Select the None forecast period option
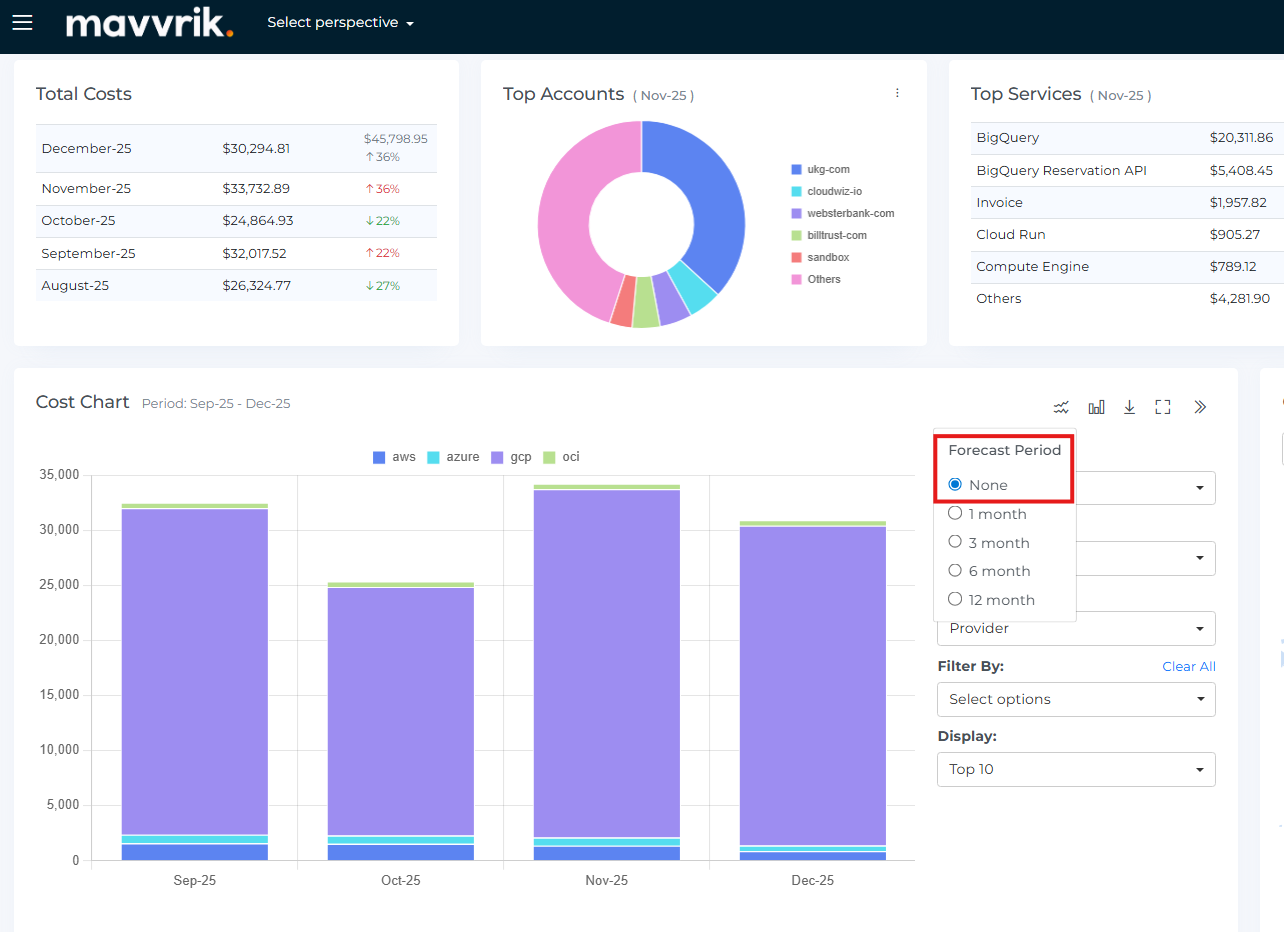This screenshot has height=932, width=1284. tap(955, 485)
